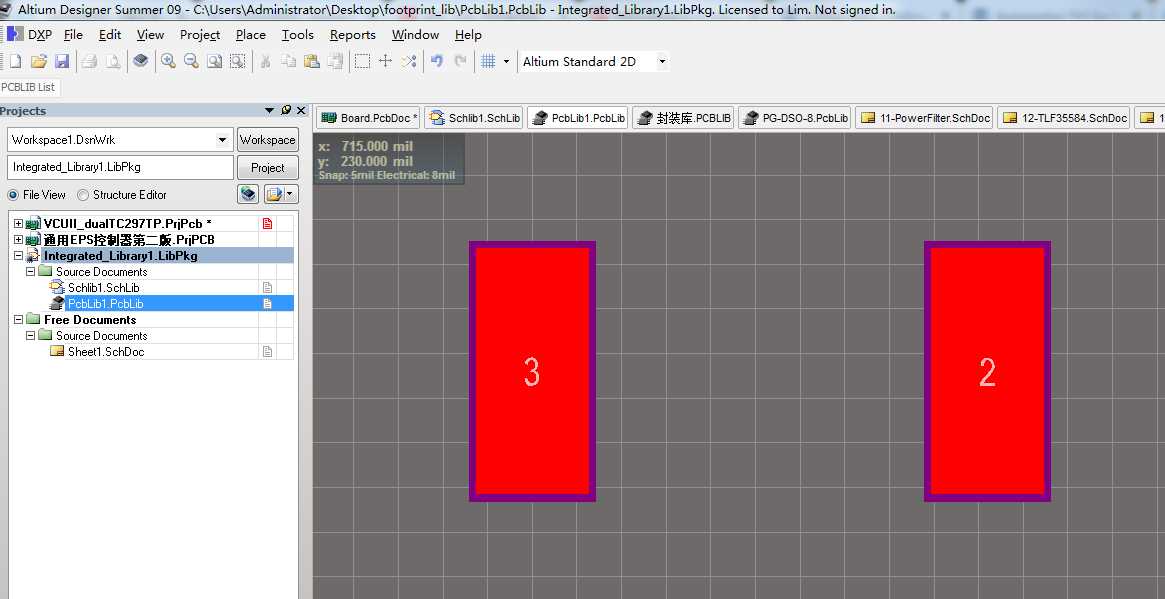Viewport: 1165px width, 599px height.
Task: Click the Select Inside Area tool
Action: (x=362, y=61)
